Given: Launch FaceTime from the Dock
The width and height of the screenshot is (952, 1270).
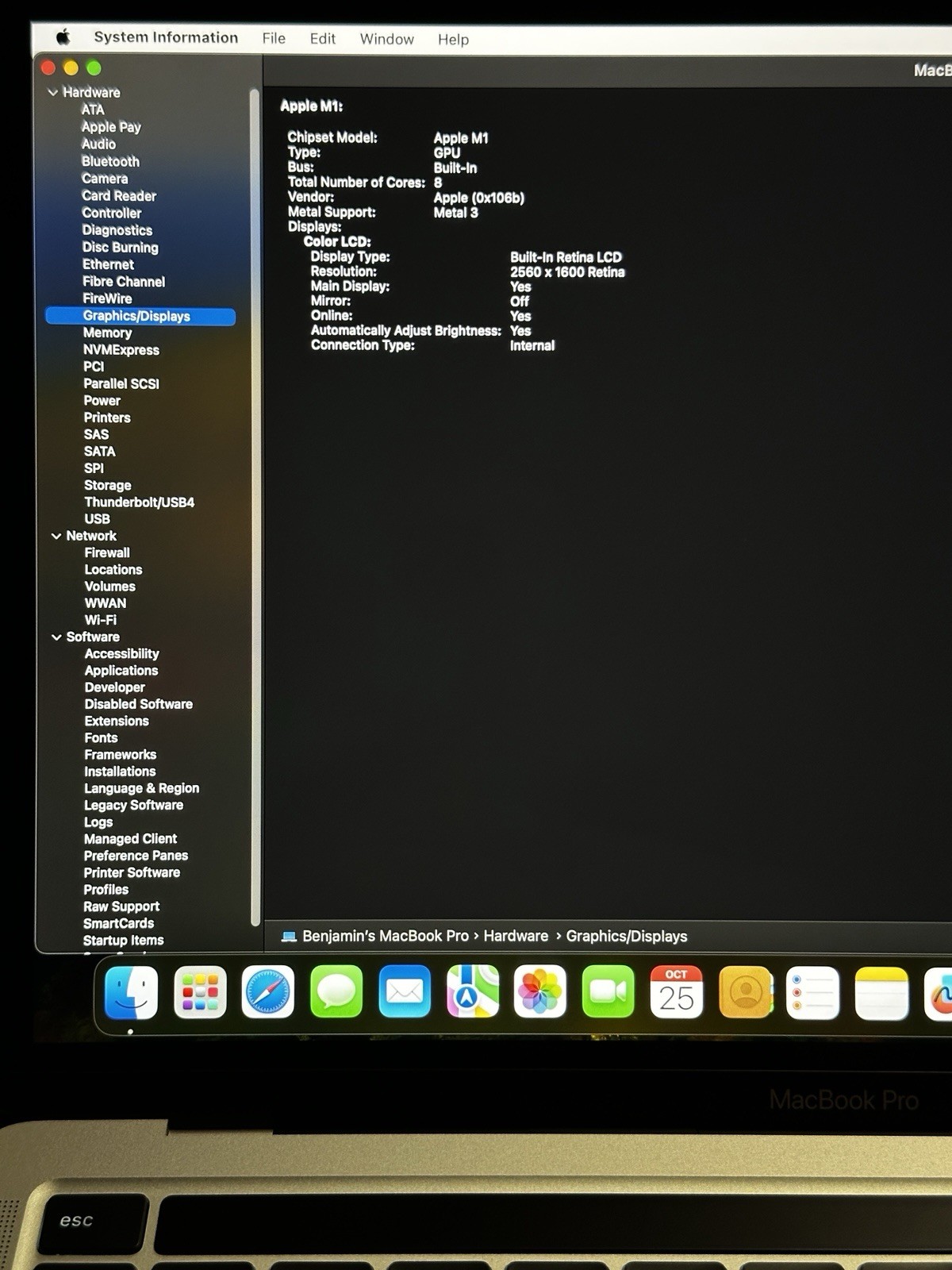Looking at the screenshot, I should pyautogui.click(x=608, y=992).
